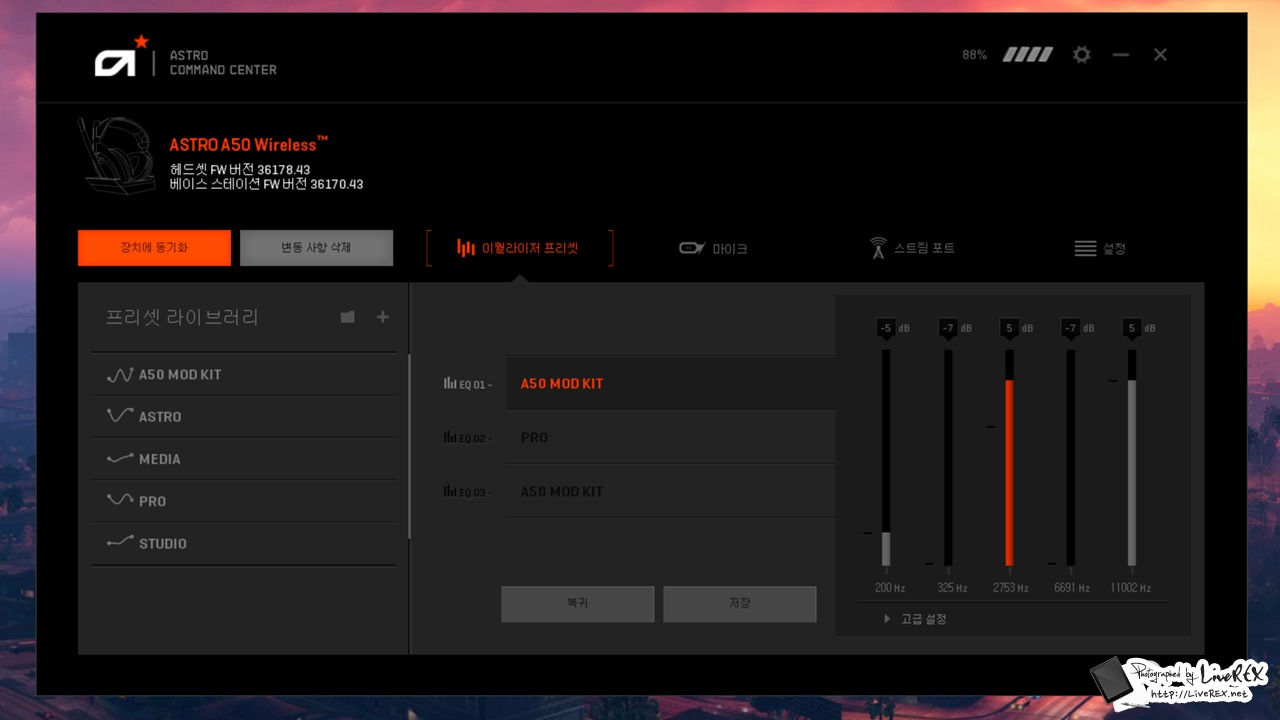Click the 11002 Hz frequency label
This screenshot has width=1280, height=720.
pos(1130,588)
